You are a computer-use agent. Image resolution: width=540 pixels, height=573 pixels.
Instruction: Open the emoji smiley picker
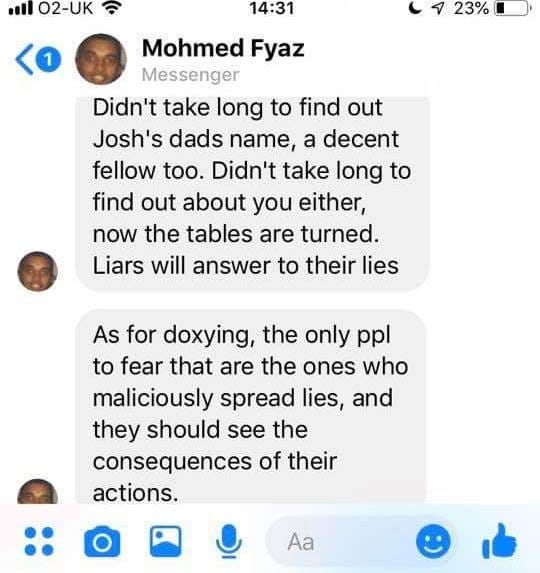tap(433, 541)
